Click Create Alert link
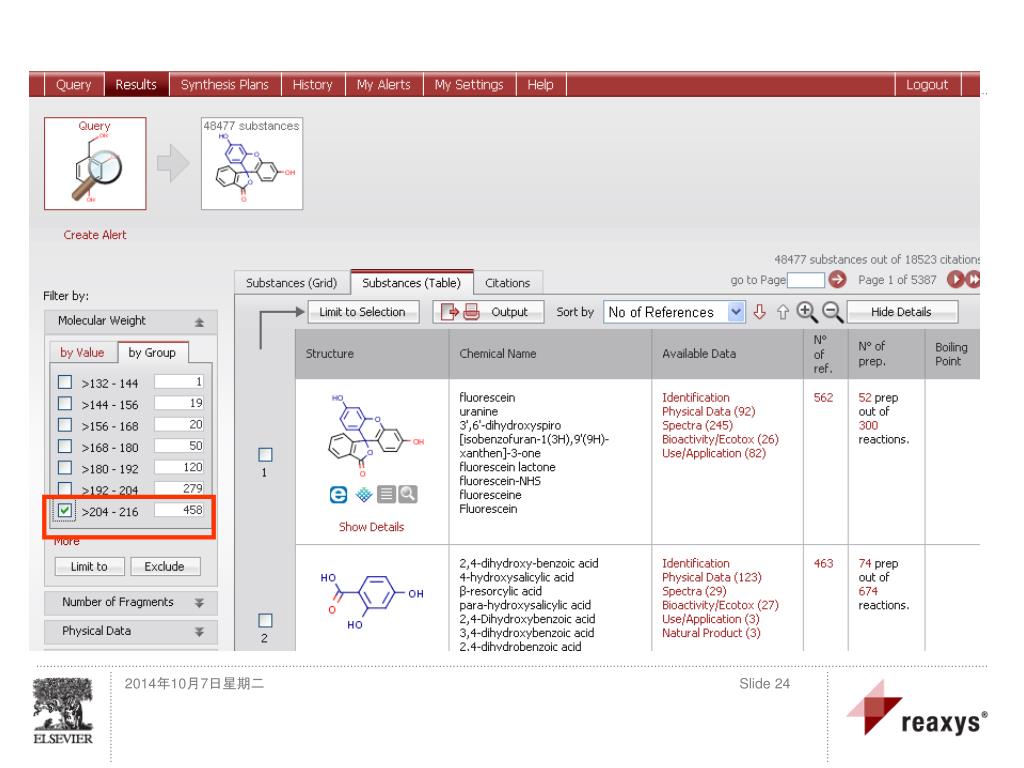Image resolution: width=1024 pixels, height=768 pixels. click(x=95, y=235)
